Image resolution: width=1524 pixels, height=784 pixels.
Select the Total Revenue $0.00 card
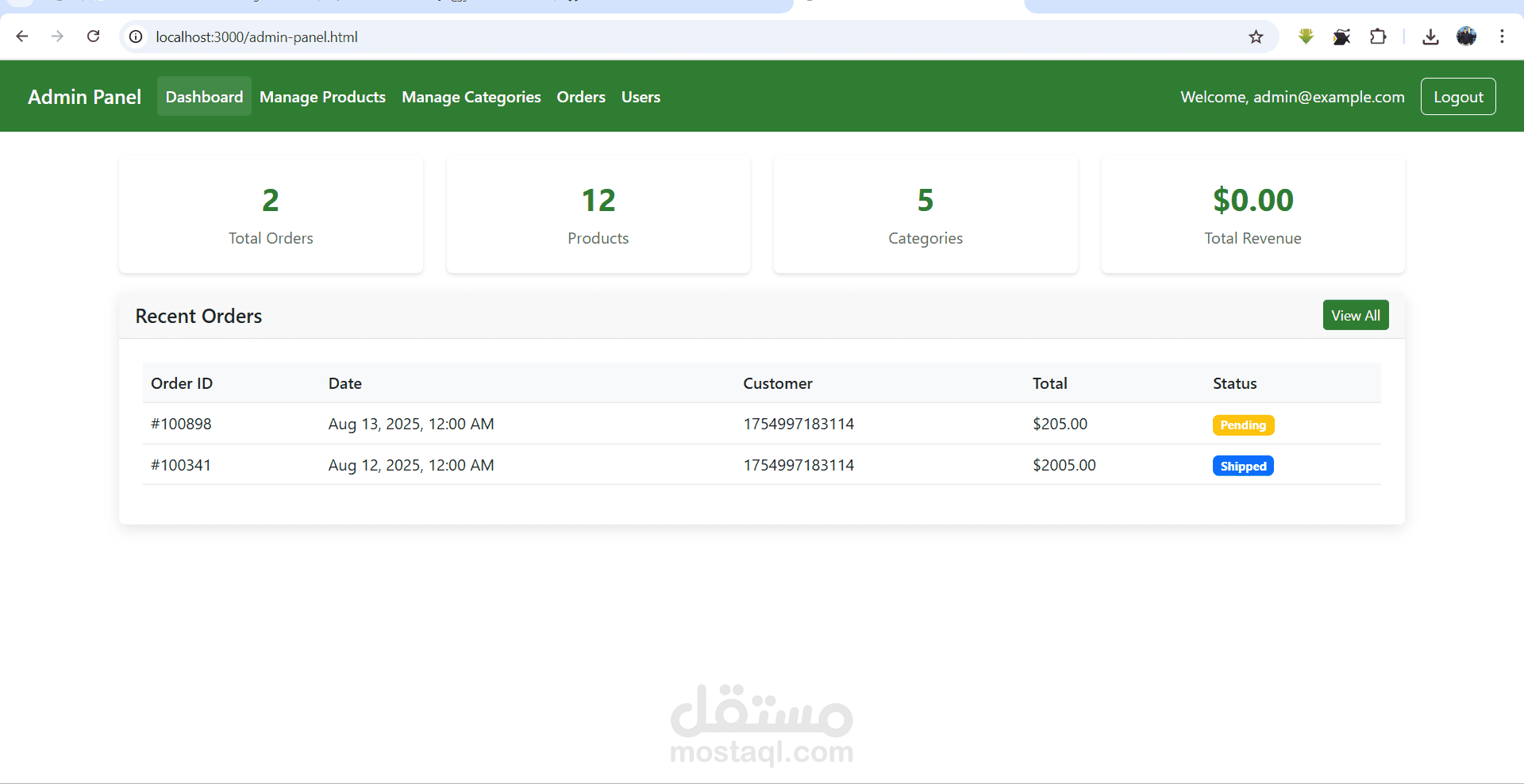point(1253,214)
